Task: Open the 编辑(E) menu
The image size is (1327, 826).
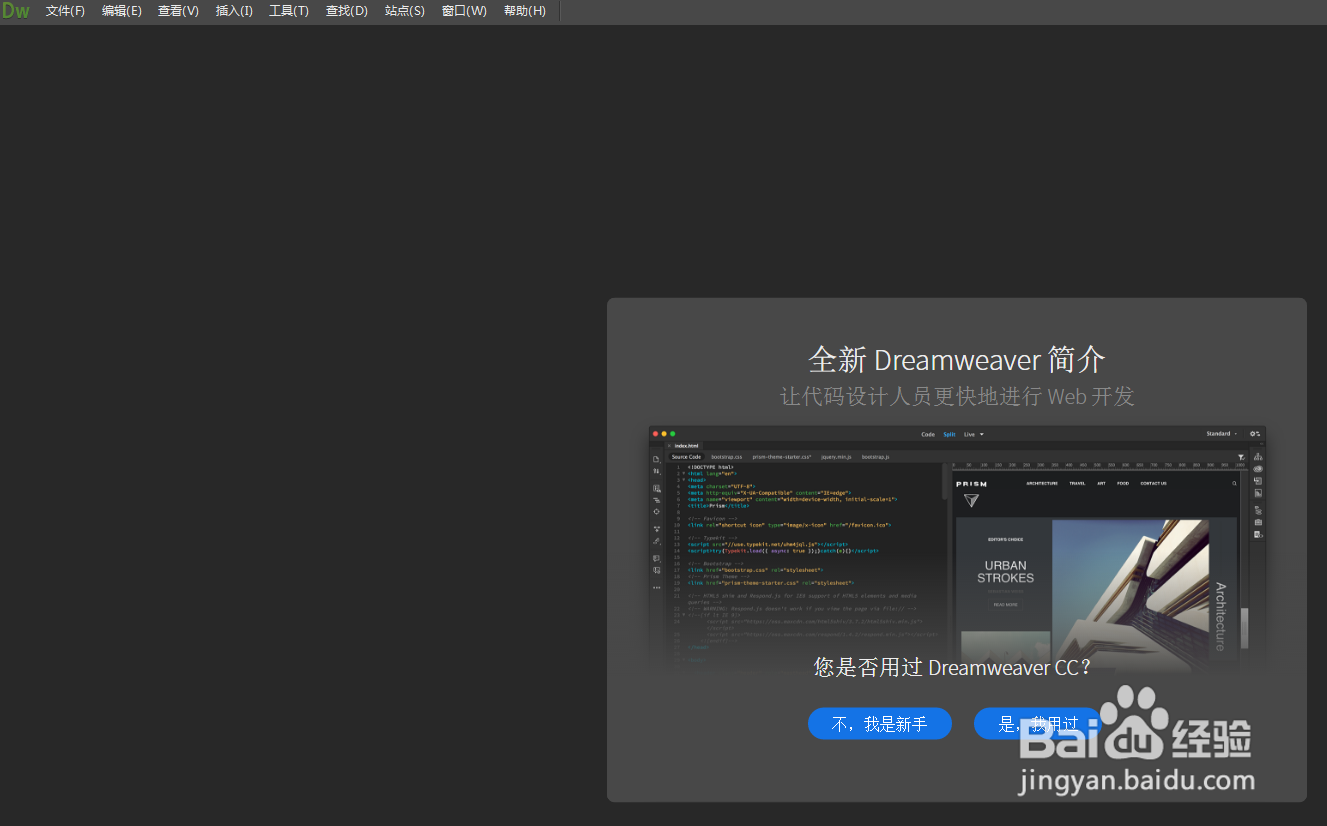Action: tap(121, 11)
